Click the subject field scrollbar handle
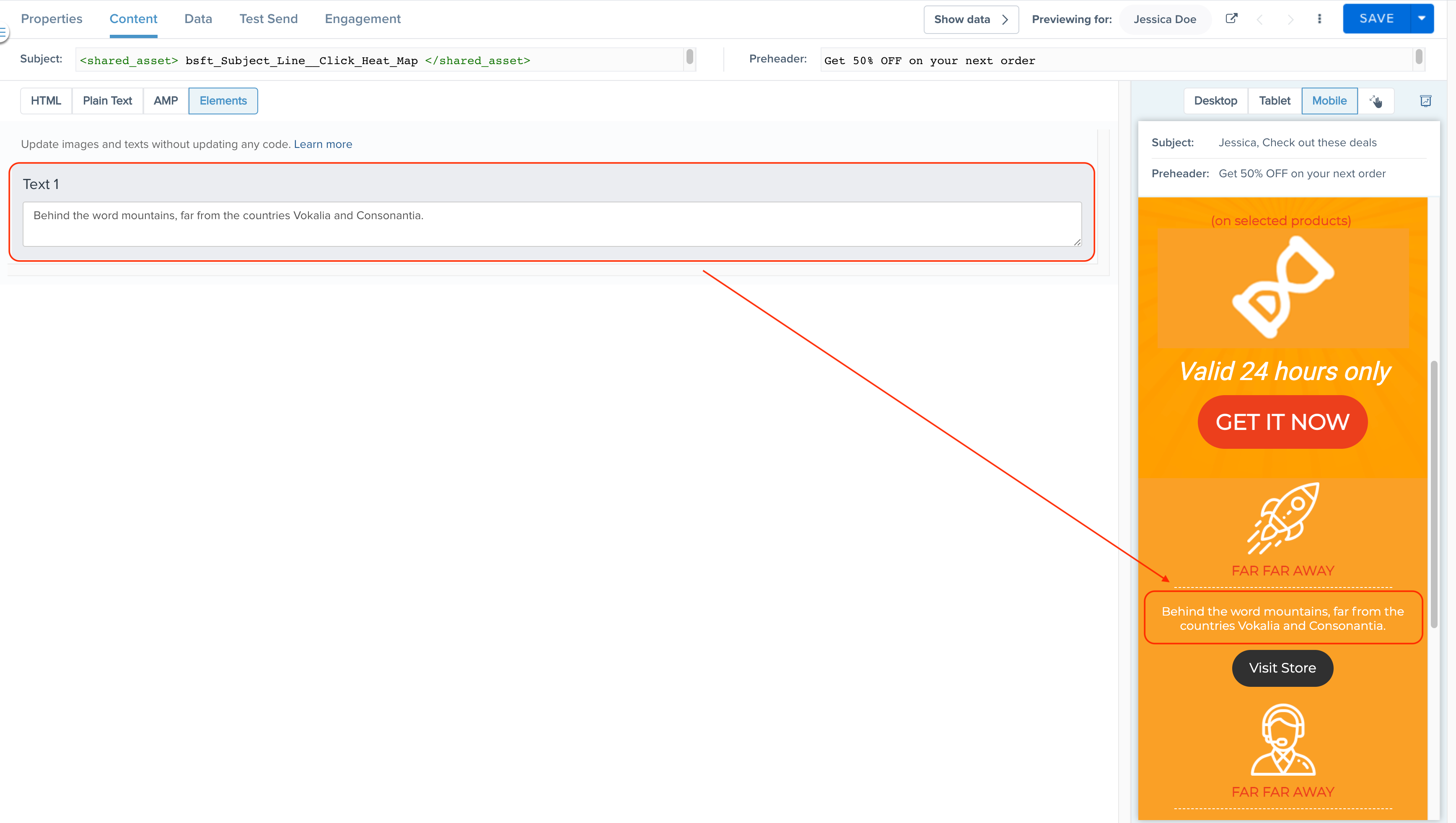The height and width of the screenshot is (823, 1456). [689, 57]
